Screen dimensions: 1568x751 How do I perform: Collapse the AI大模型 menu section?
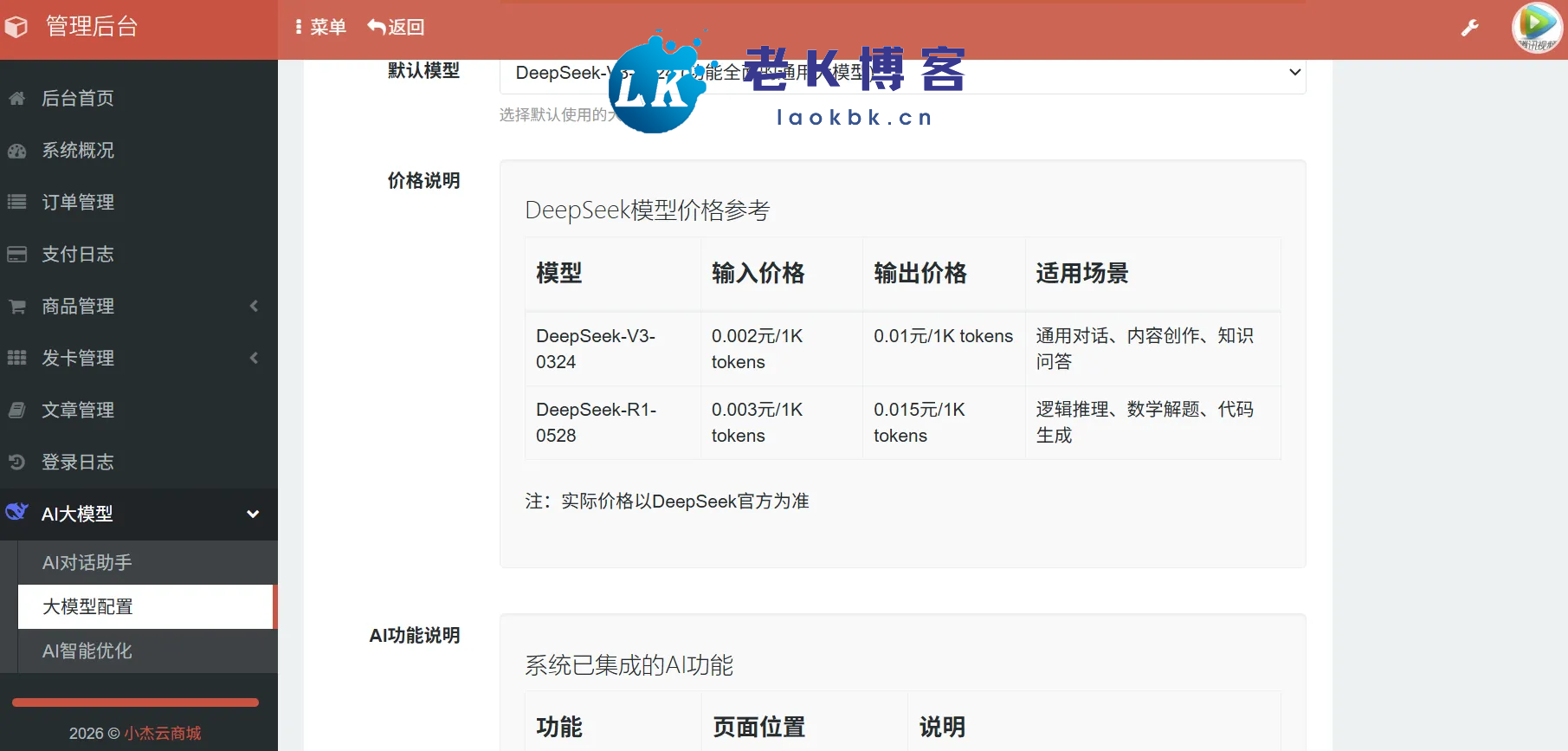[x=253, y=515]
